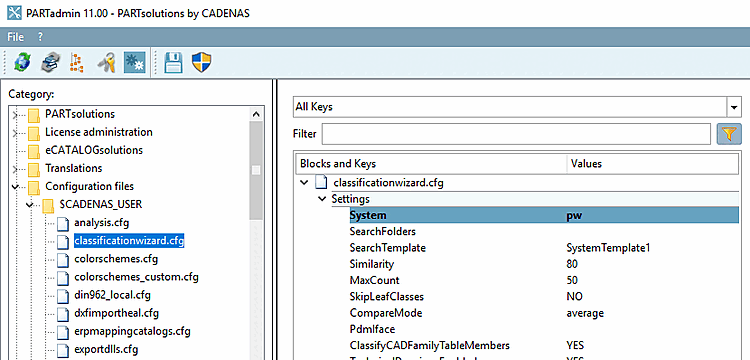Click the orange hierarchy tree toolbar icon
Viewport: 750px width, 360px height.
(x=77, y=62)
